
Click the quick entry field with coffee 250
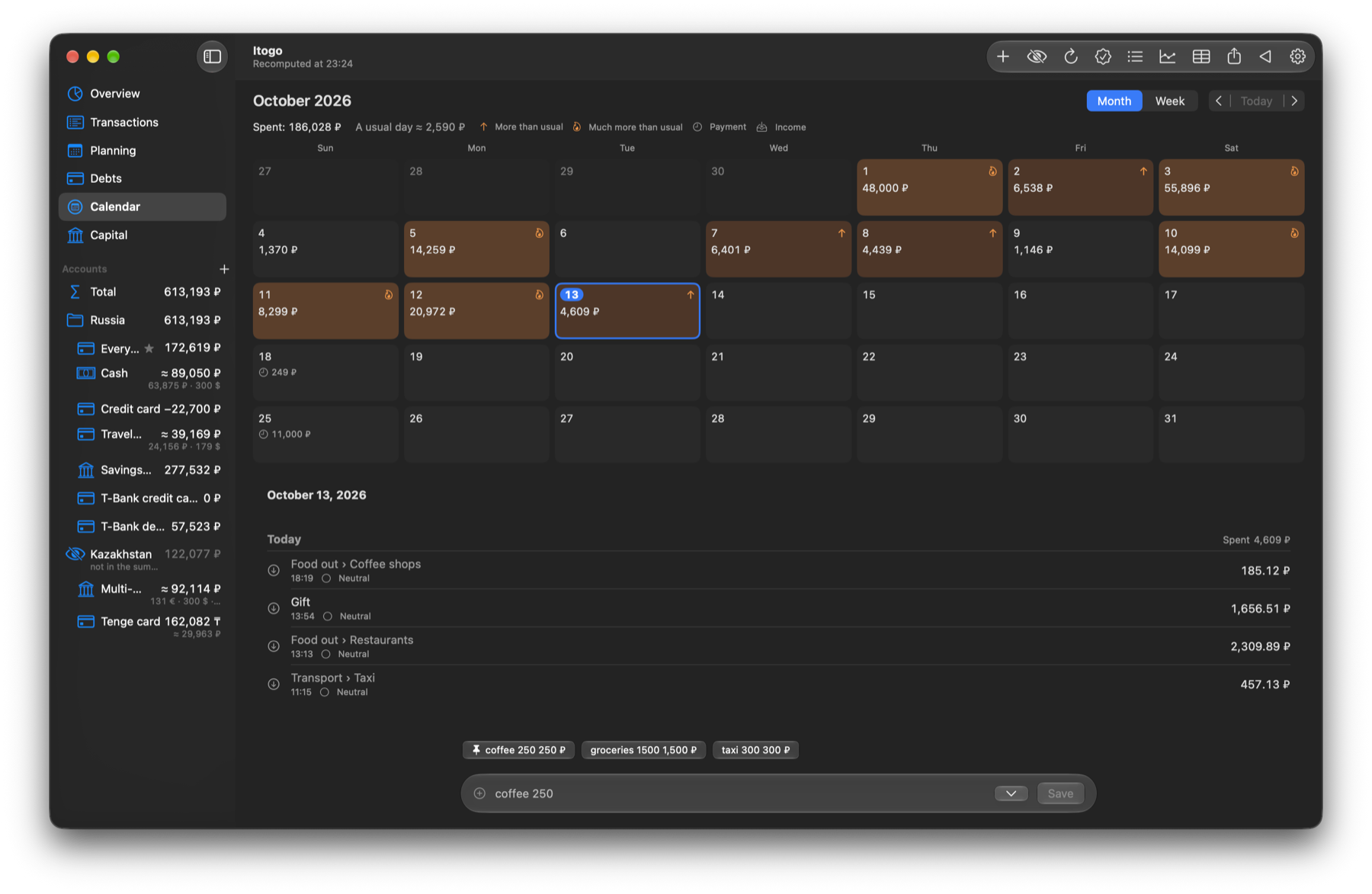(x=739, y=793)
